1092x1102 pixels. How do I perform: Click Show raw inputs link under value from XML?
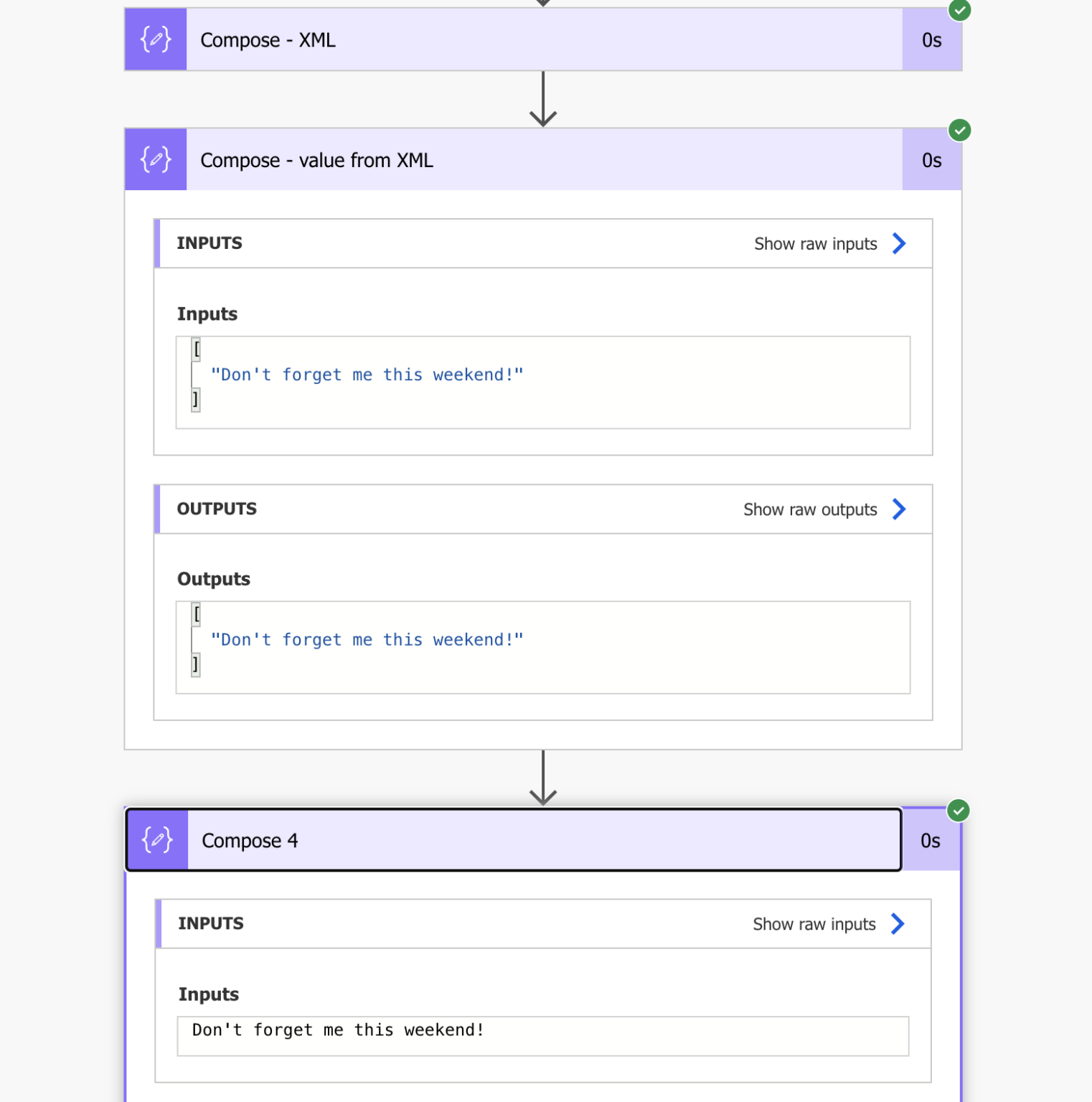pos(816,244)
